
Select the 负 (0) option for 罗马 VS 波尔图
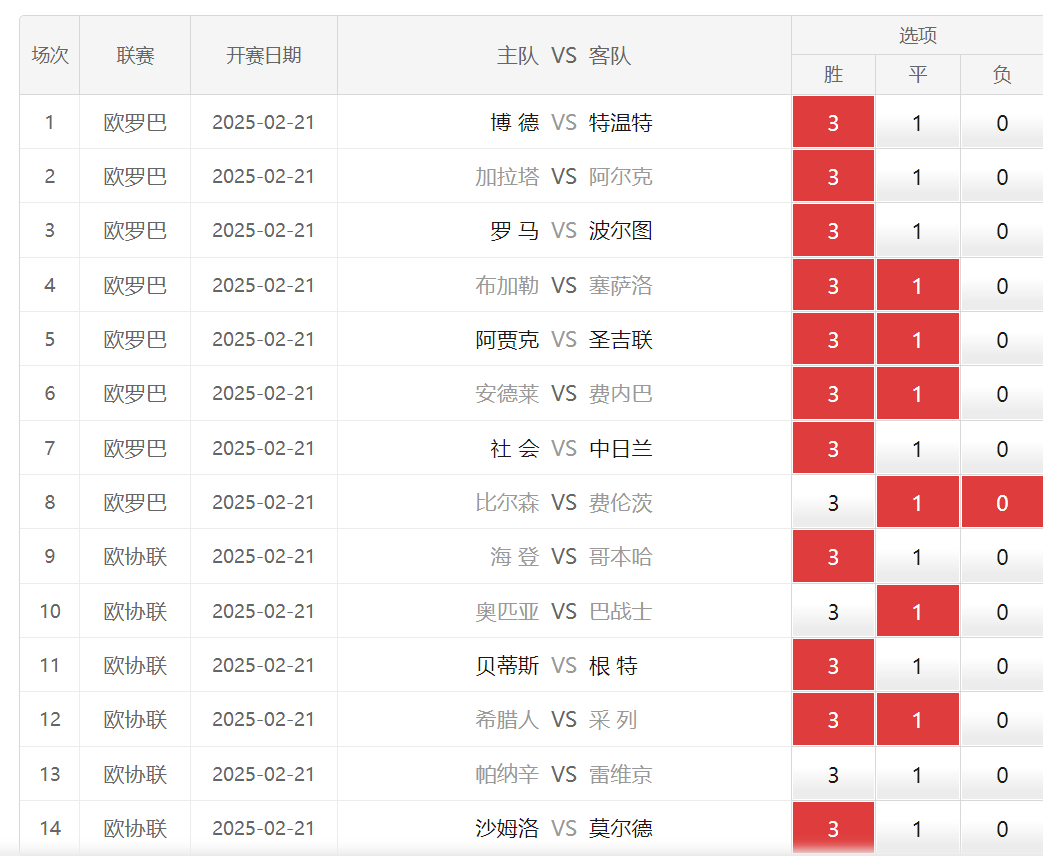[x=1001, y=231]
